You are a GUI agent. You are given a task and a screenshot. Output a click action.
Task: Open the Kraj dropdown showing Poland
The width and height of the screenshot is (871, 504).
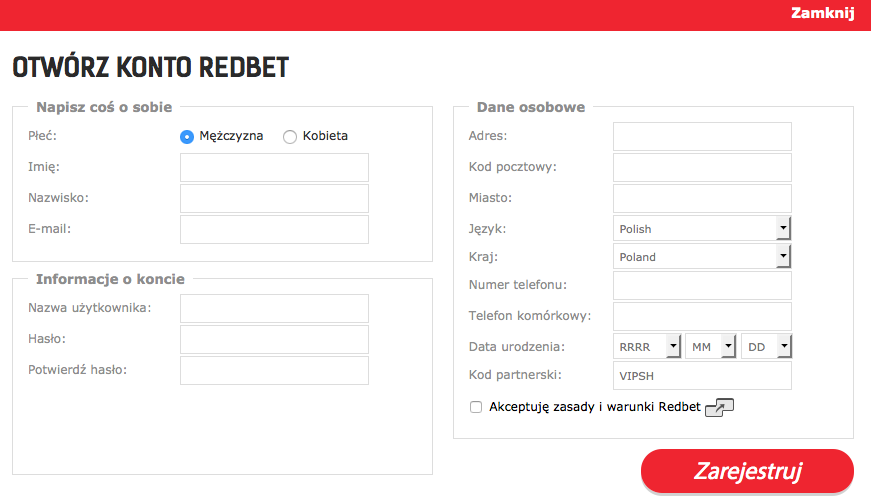(x=702, y=256)
